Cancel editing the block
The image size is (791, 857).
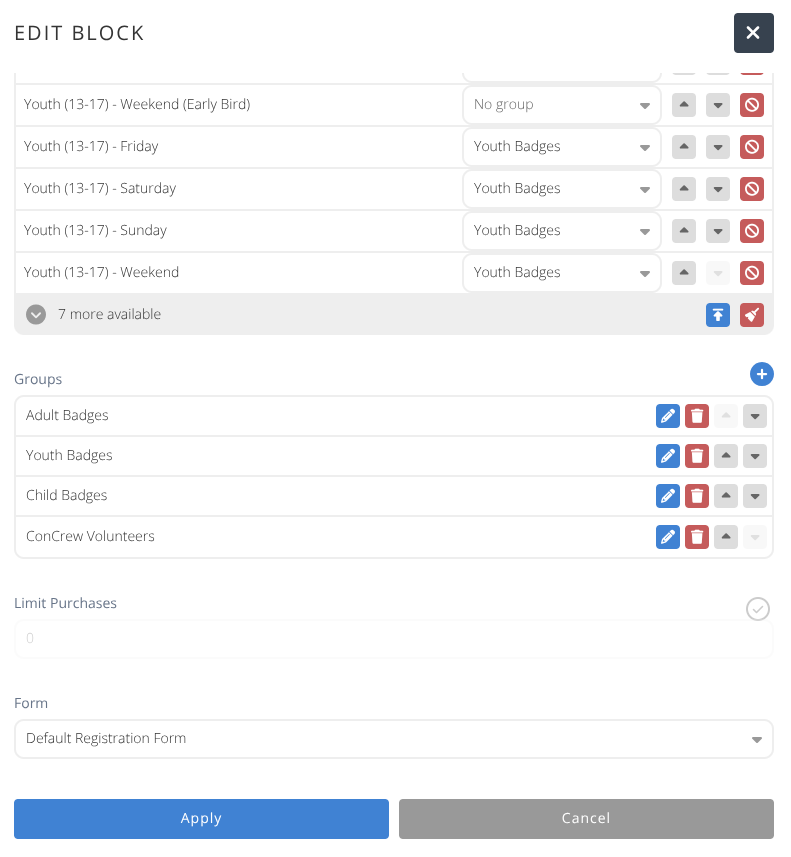(585, 818)
